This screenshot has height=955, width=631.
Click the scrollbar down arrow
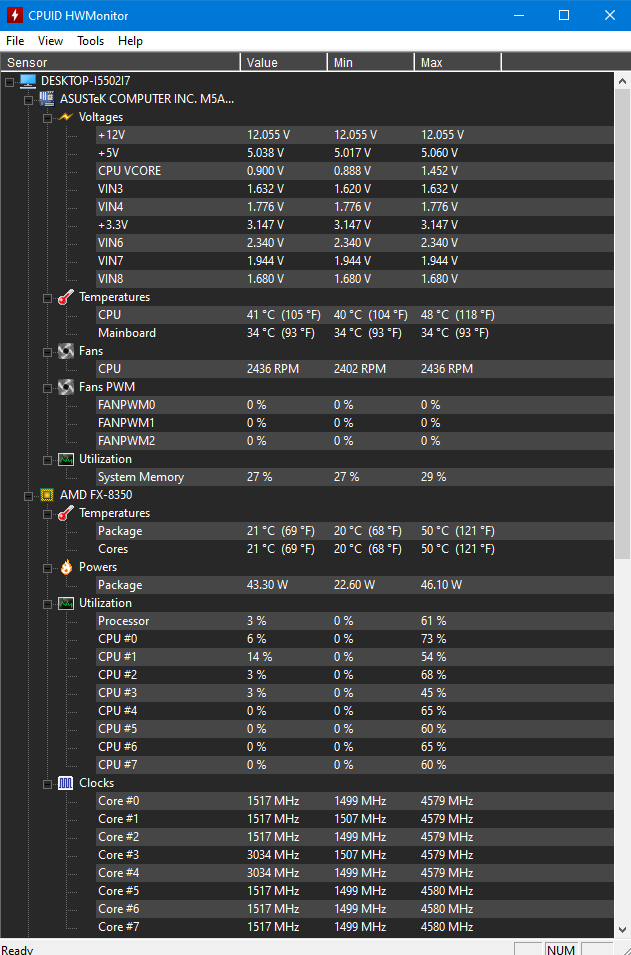click(622, 930)
